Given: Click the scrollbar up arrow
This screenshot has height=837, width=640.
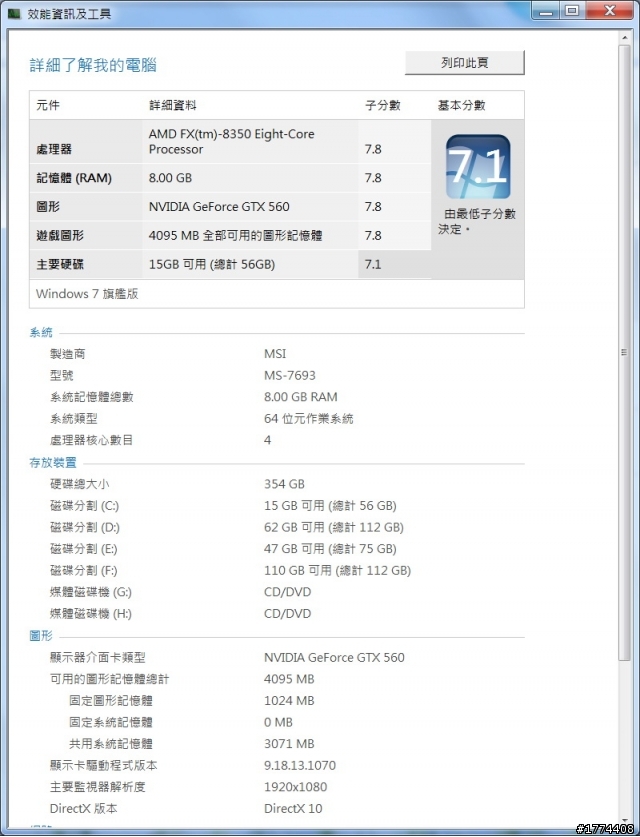Looking at the screenshot, I should (624, 38).
